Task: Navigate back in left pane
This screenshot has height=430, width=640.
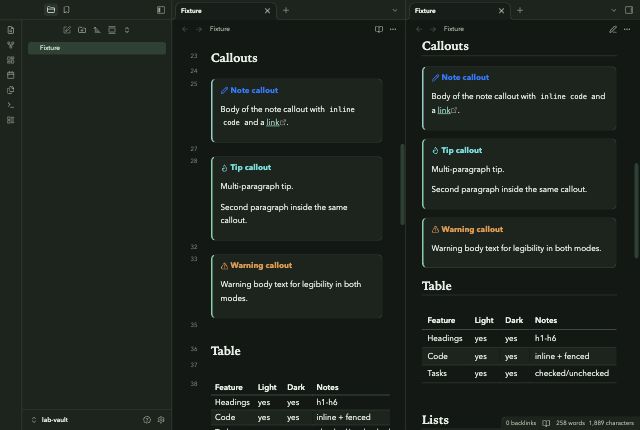Action: coord(185,29)
